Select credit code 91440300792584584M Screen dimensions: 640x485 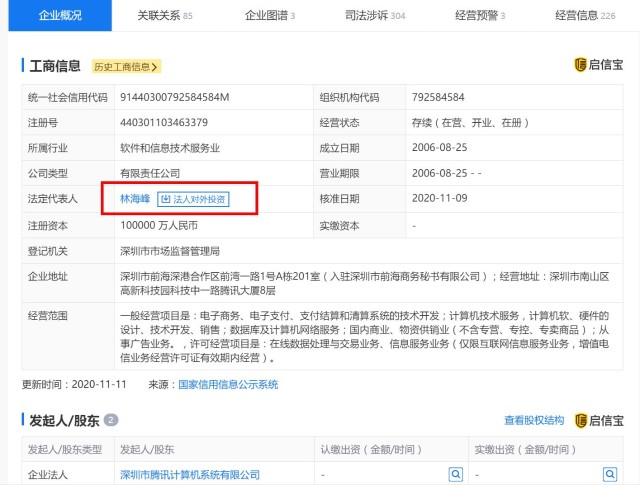click(175, 97)
